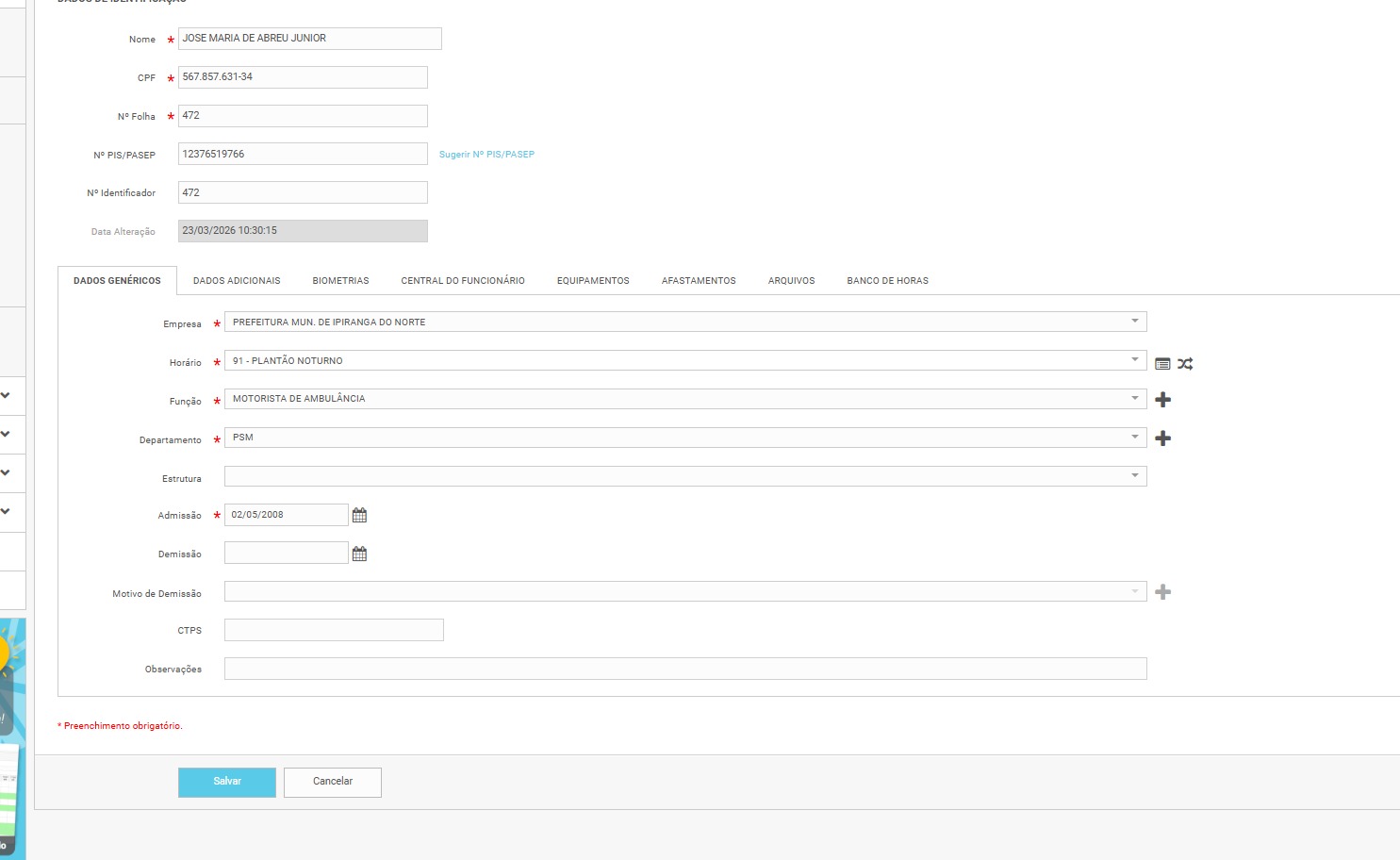This screenshot has width=1400, height=860.
Task: Expand the Função dropdown
Action: (1134, 399)
